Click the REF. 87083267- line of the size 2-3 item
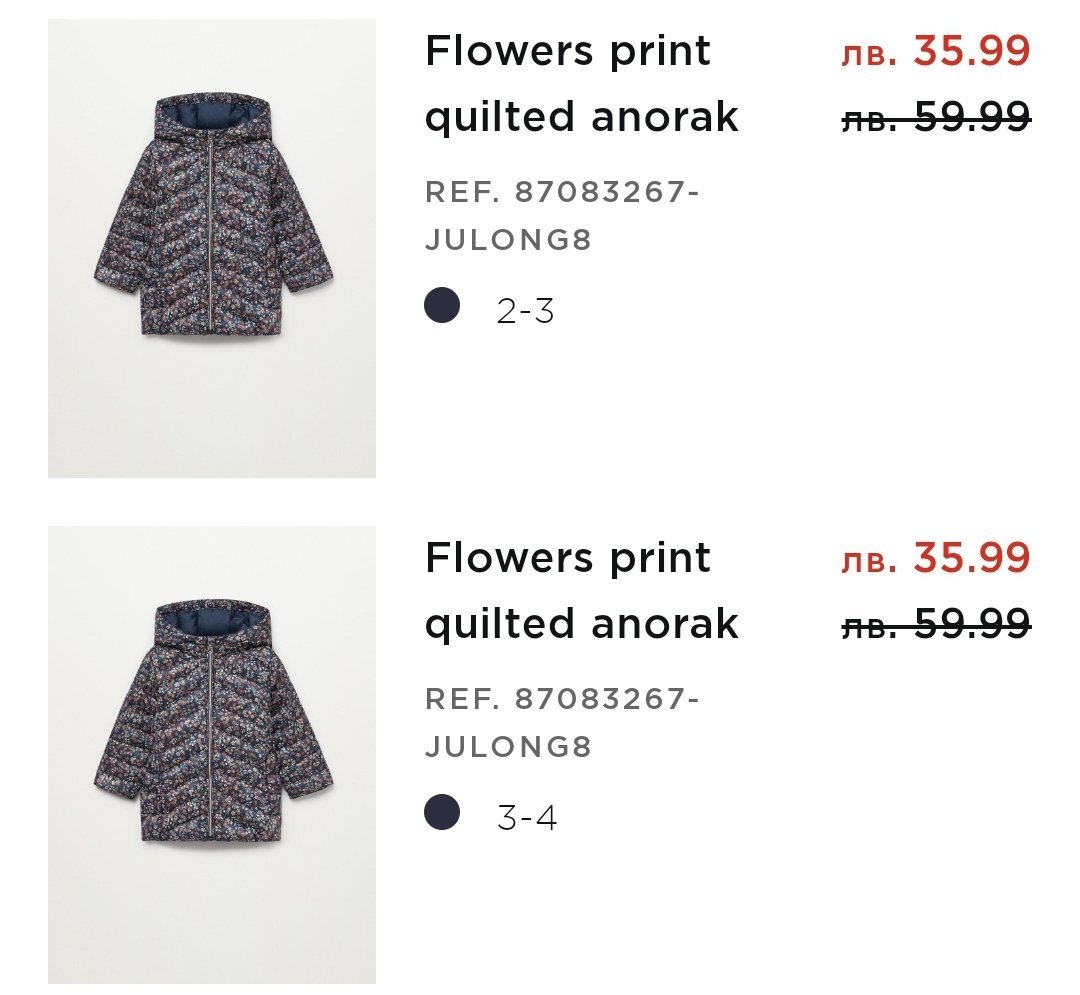Viewport: 1080px width, 995px height. click(562, 192)
